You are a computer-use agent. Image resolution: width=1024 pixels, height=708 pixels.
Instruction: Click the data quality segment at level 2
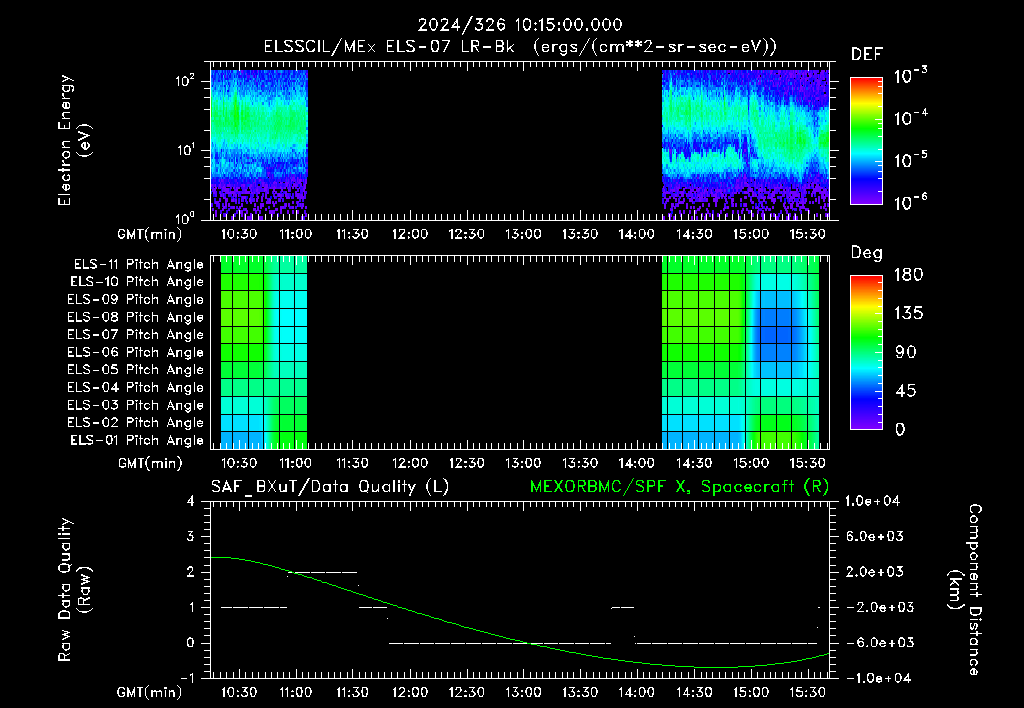(323, 572)
